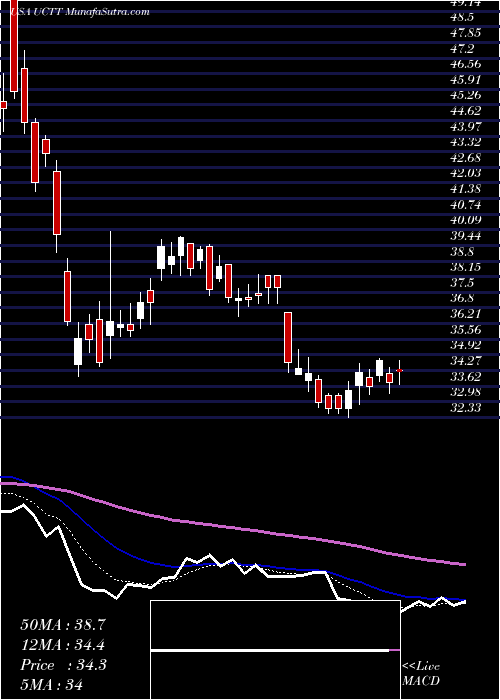500x700 pixels.
Task: Click the 35.56 price axis label
Action: pyautogui.click(x=466, y=330)
